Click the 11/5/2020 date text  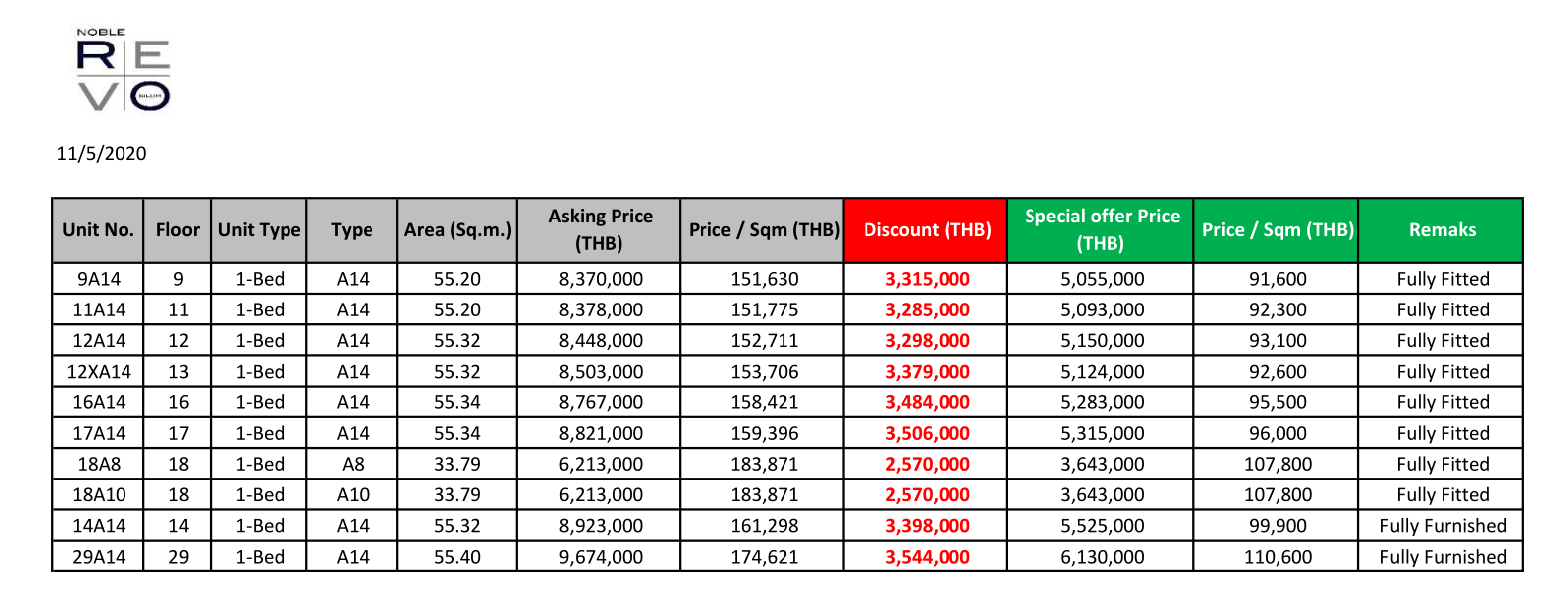[x=102, y=153]
